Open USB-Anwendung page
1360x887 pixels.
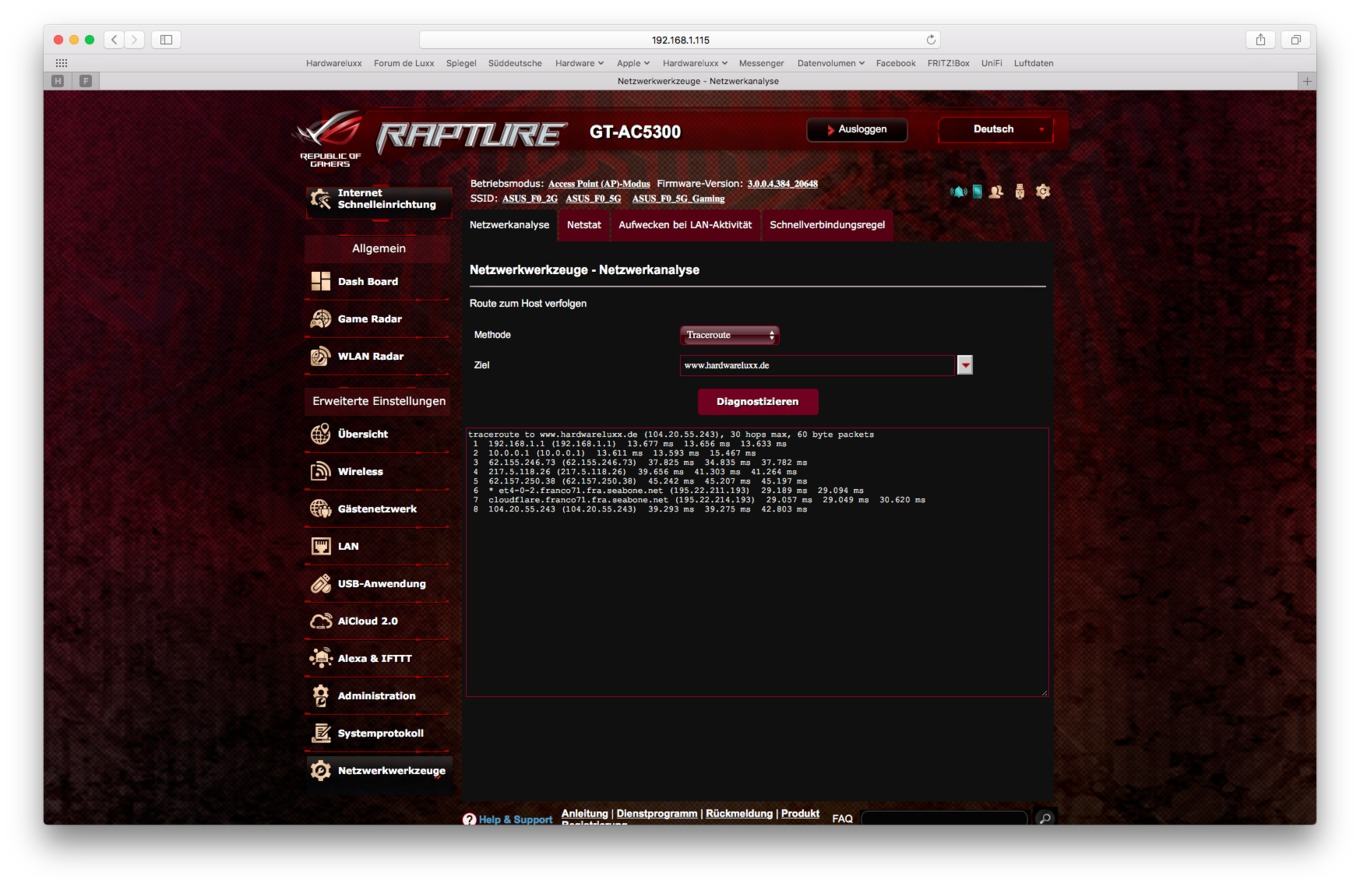(378, 584)
